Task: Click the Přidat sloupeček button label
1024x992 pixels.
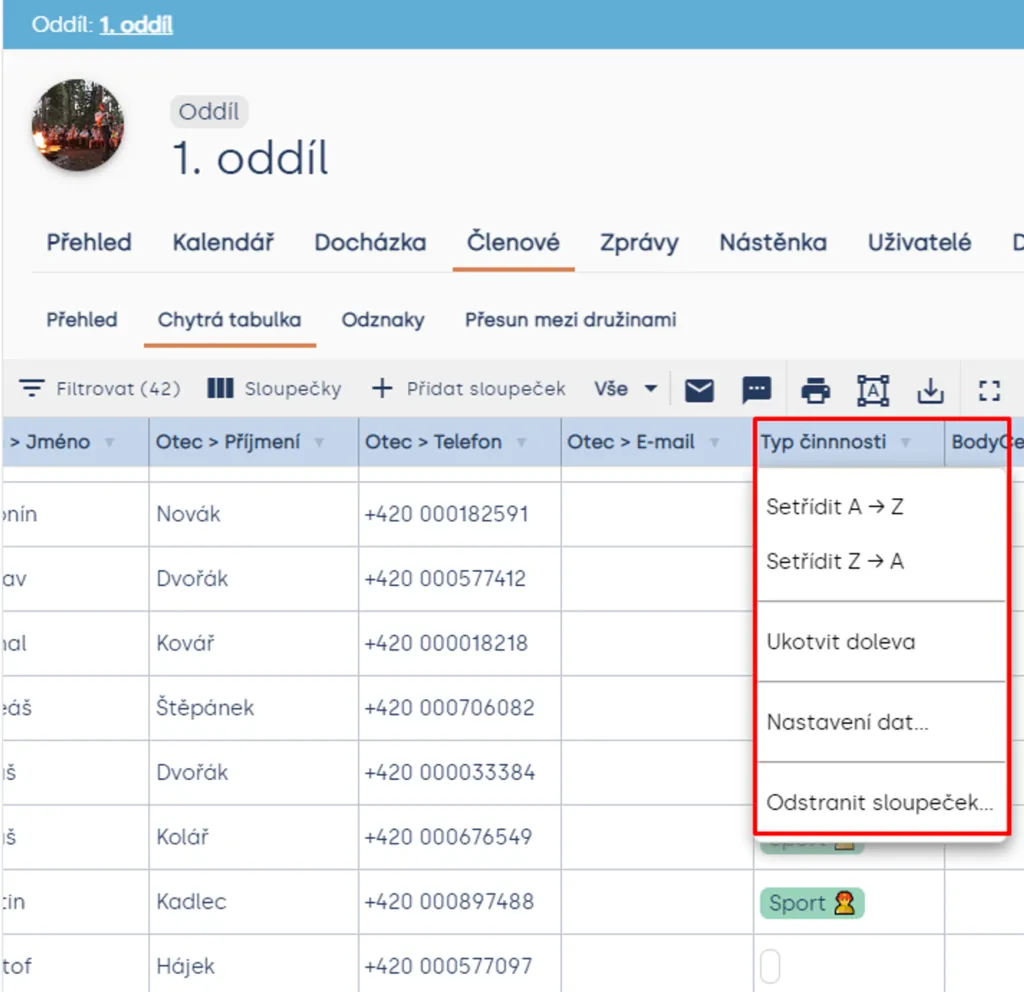Action: (486, 389)
